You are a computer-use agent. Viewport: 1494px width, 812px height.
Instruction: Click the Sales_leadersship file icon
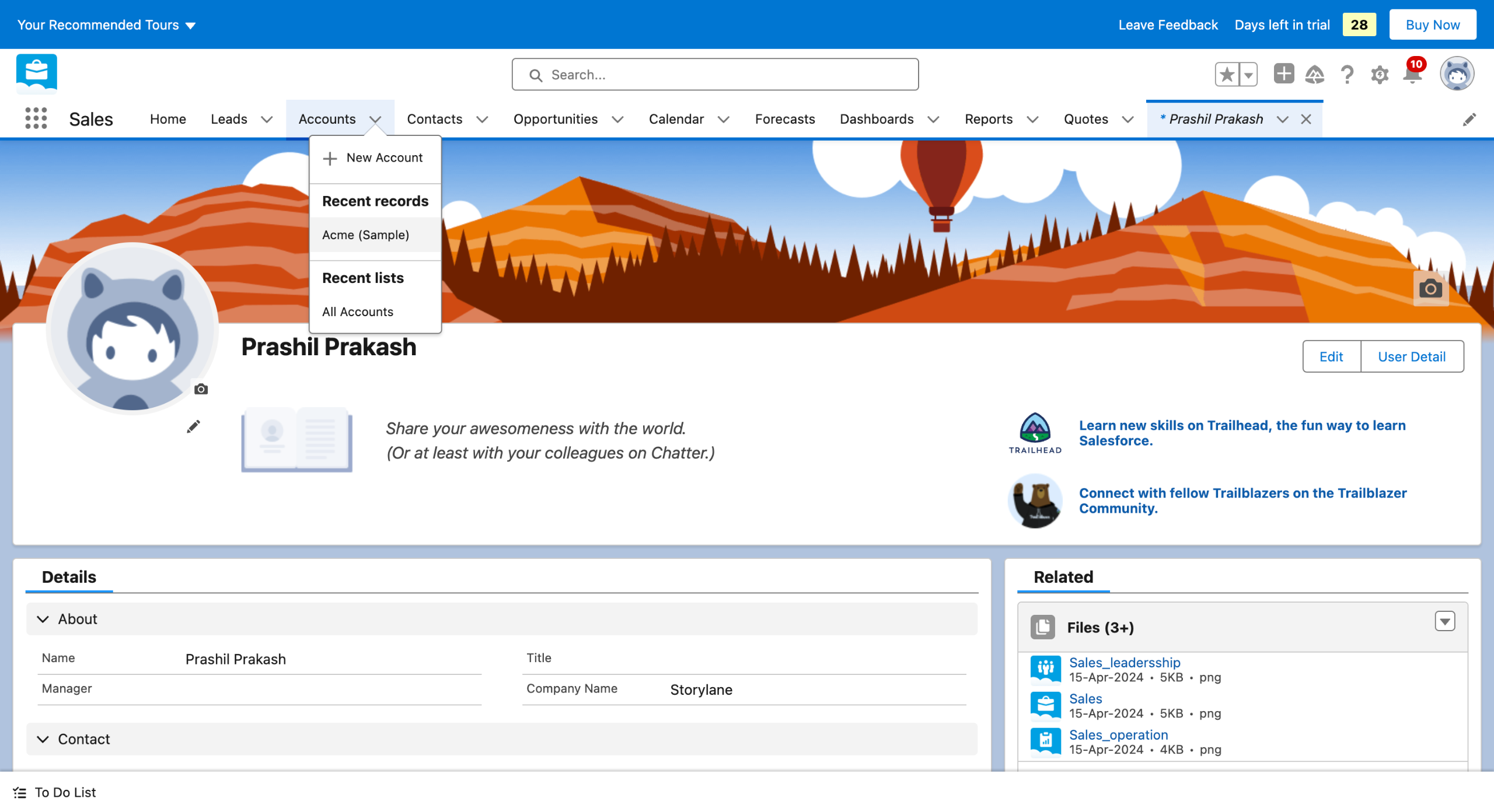point(1045,668)
